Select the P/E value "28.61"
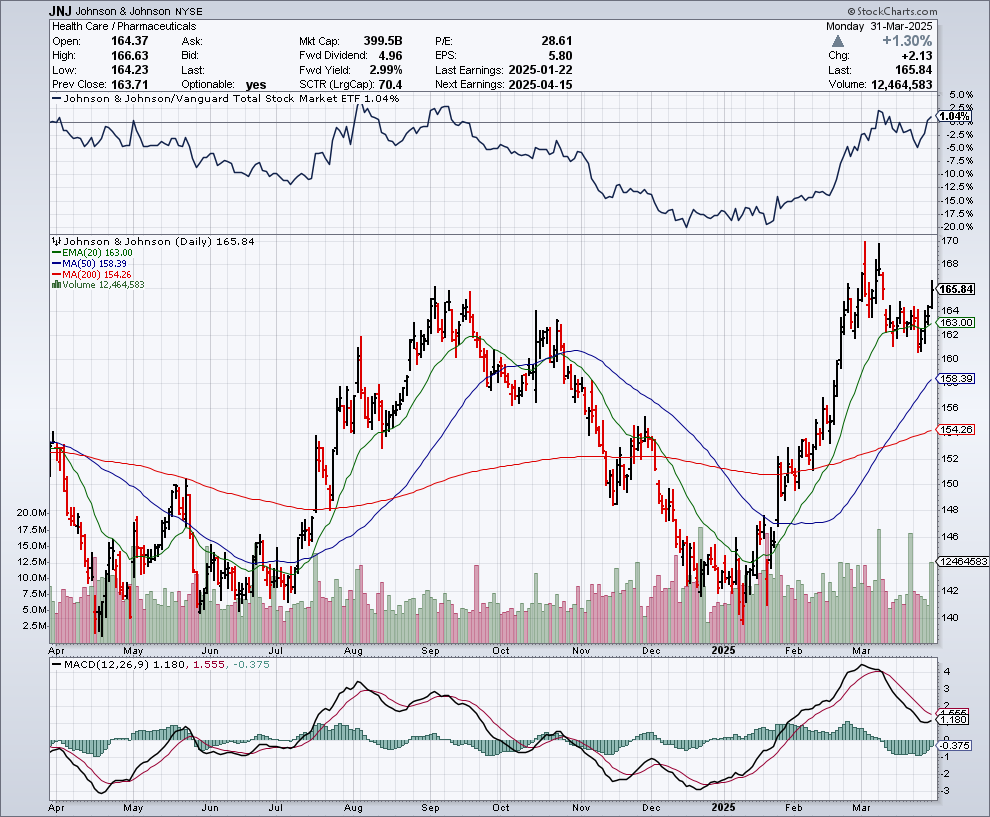This screenshot has width=990, height=817. [x=557, y=41]
